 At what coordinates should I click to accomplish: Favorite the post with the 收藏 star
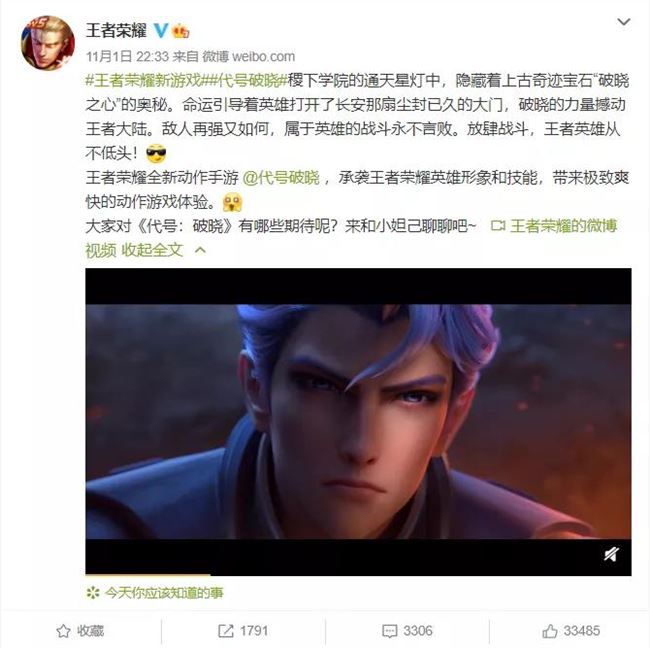pyautogui.click(x=80, y=631)
